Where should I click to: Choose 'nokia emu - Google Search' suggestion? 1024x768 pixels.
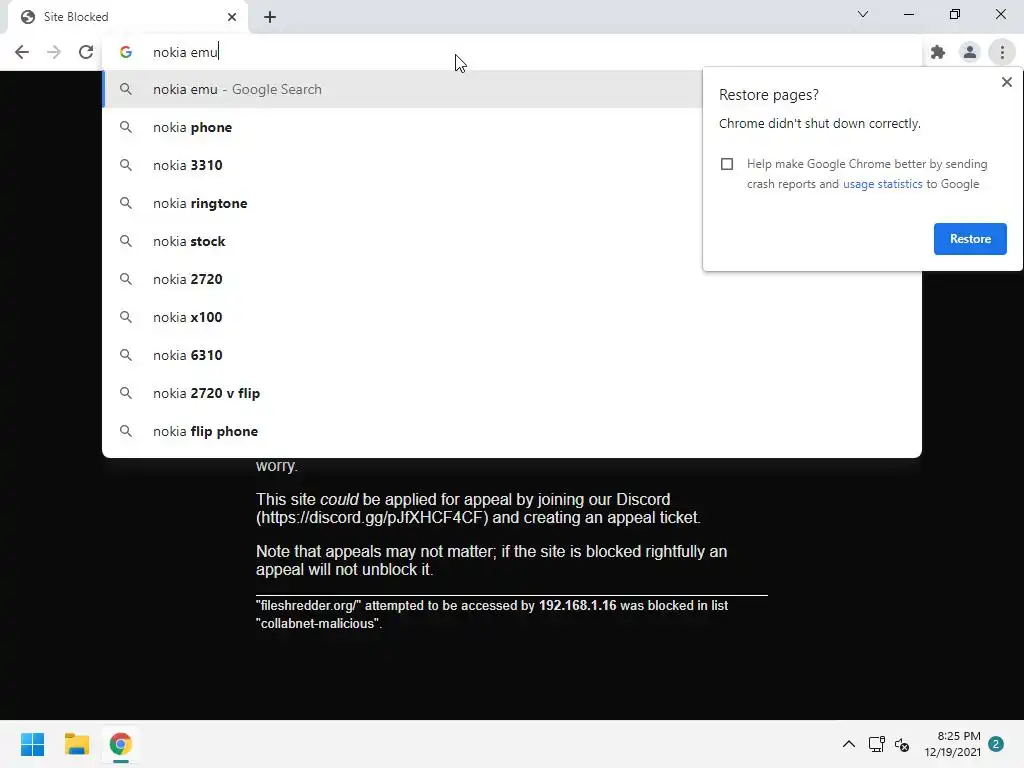[402, 89]
